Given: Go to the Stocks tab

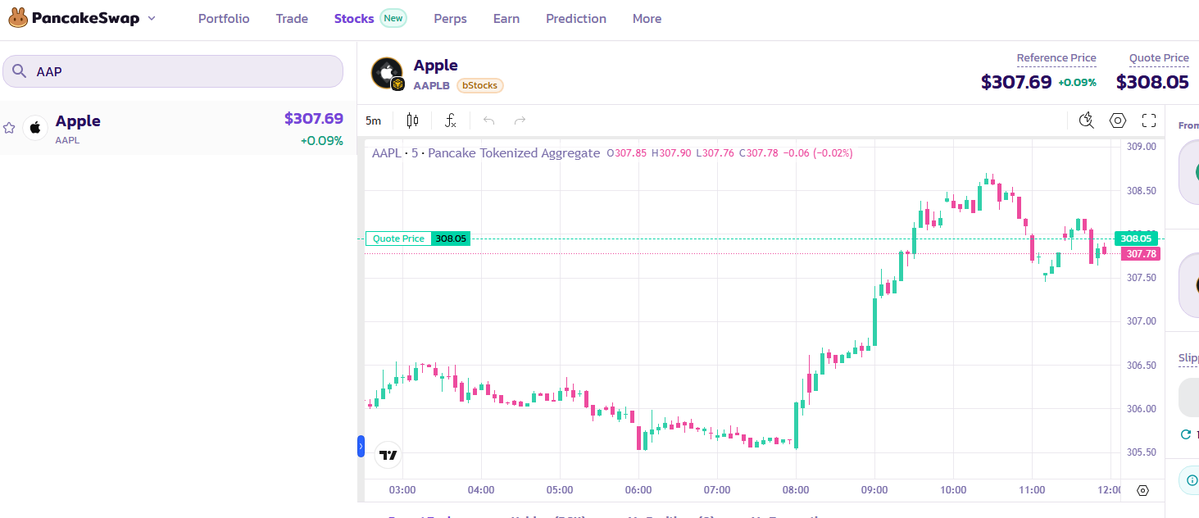Looking at the screenshot, I should [x=354, y=18].
